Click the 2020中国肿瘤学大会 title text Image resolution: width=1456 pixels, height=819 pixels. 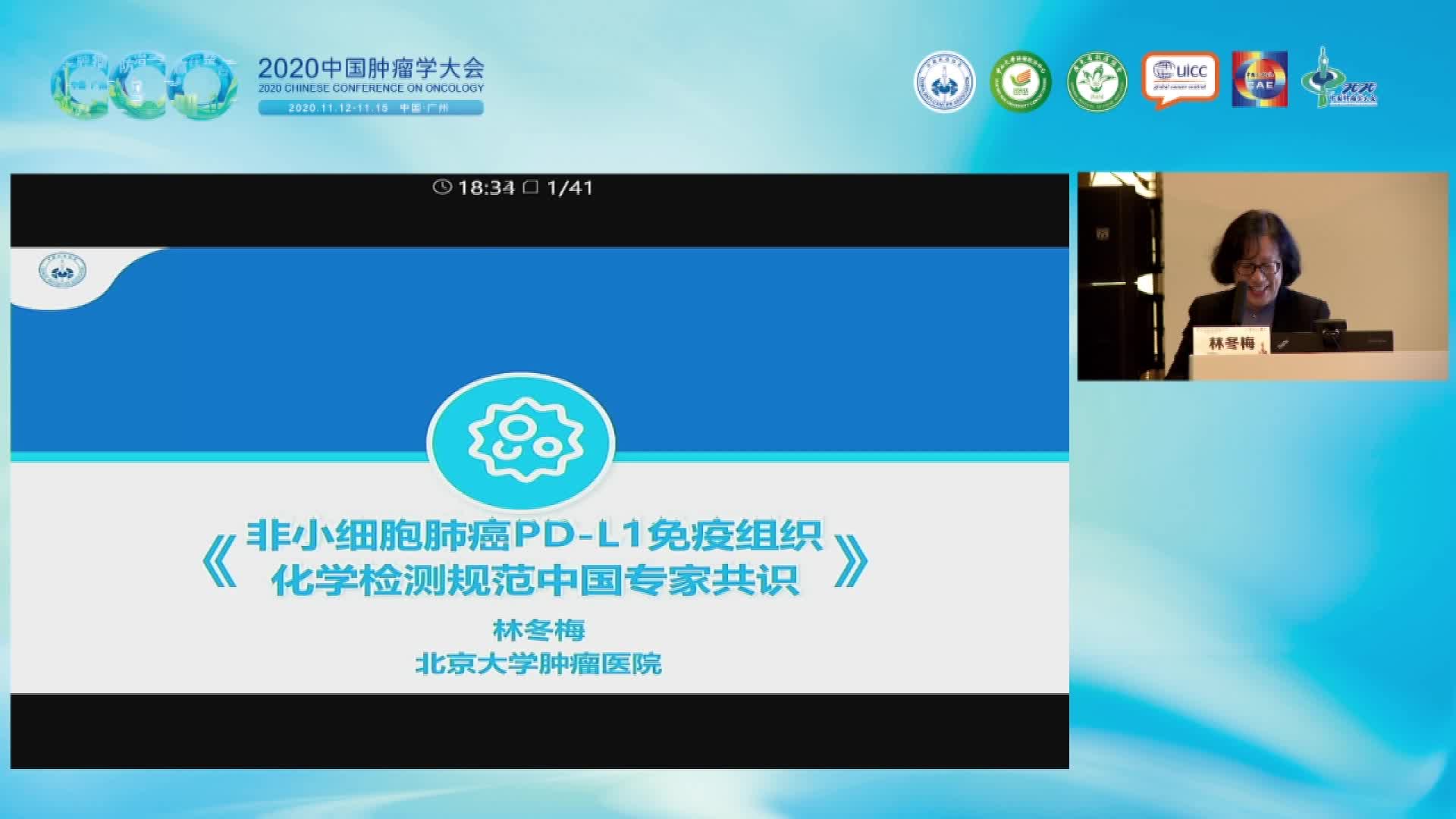click(x=371, y=68)
